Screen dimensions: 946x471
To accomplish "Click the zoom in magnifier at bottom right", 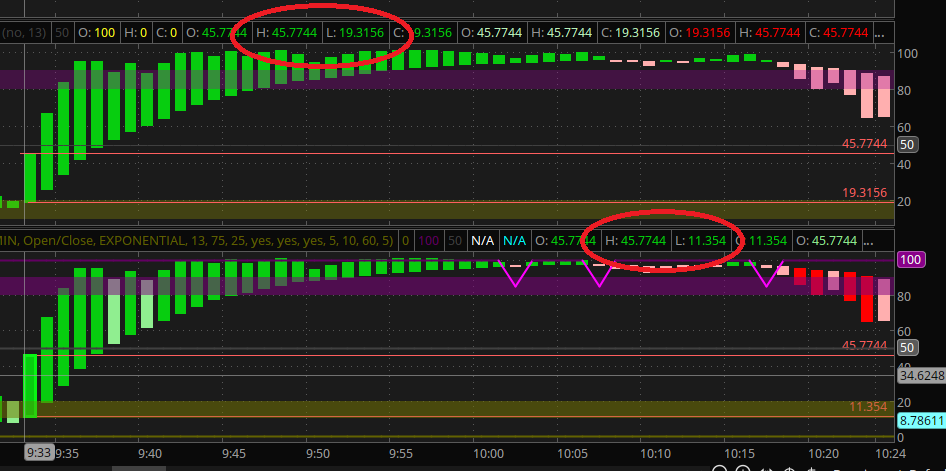I will pyautogui.click(x=743, y=467).
